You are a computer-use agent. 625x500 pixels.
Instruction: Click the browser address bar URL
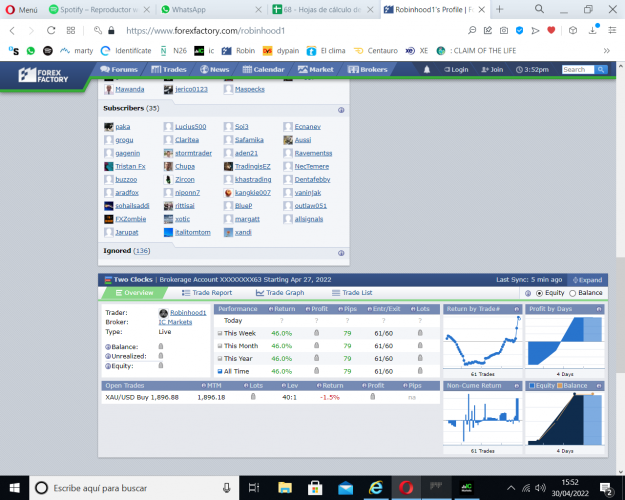point(205,31)
